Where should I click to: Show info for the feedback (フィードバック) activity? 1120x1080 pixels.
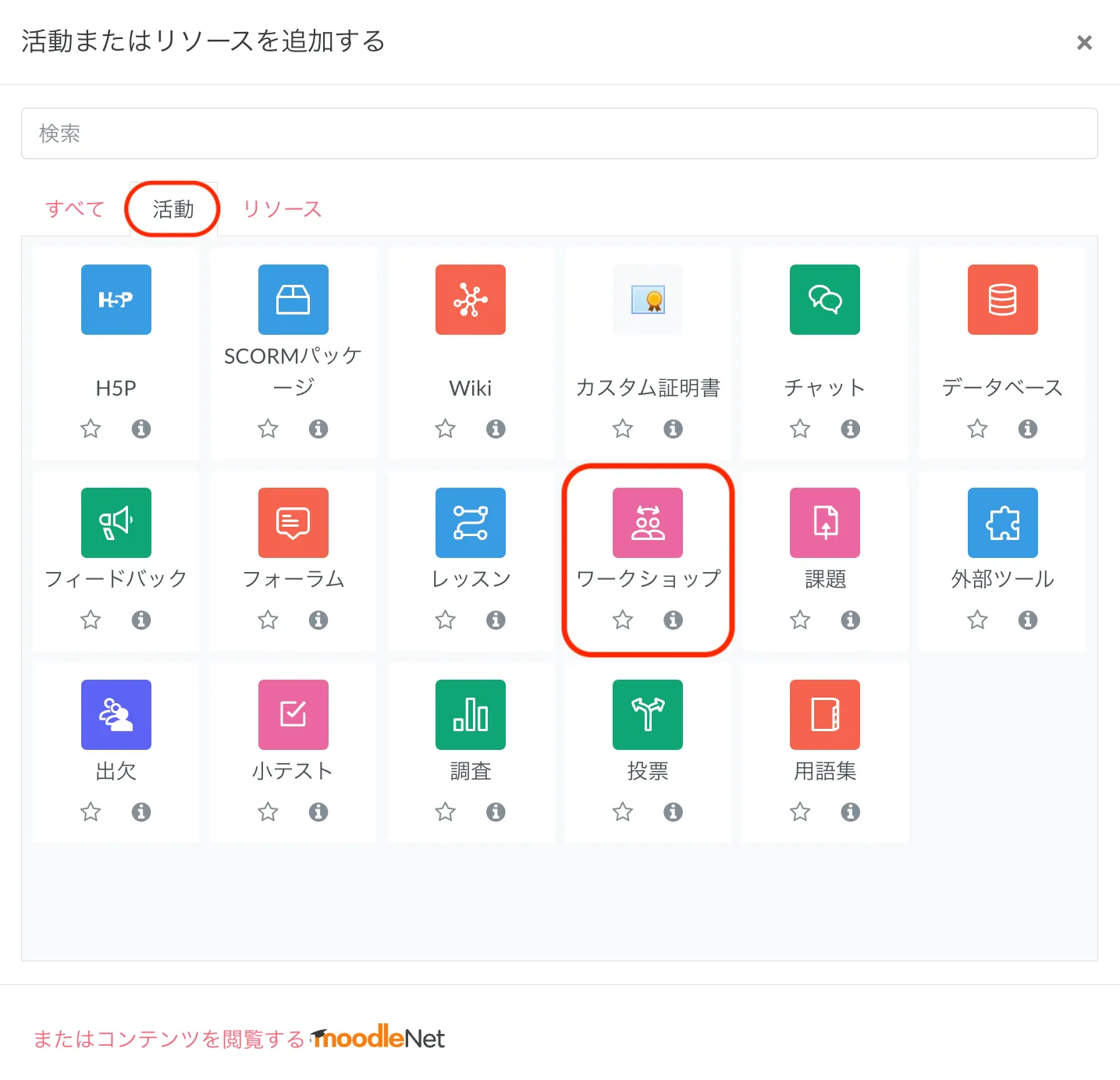(141, 620)
